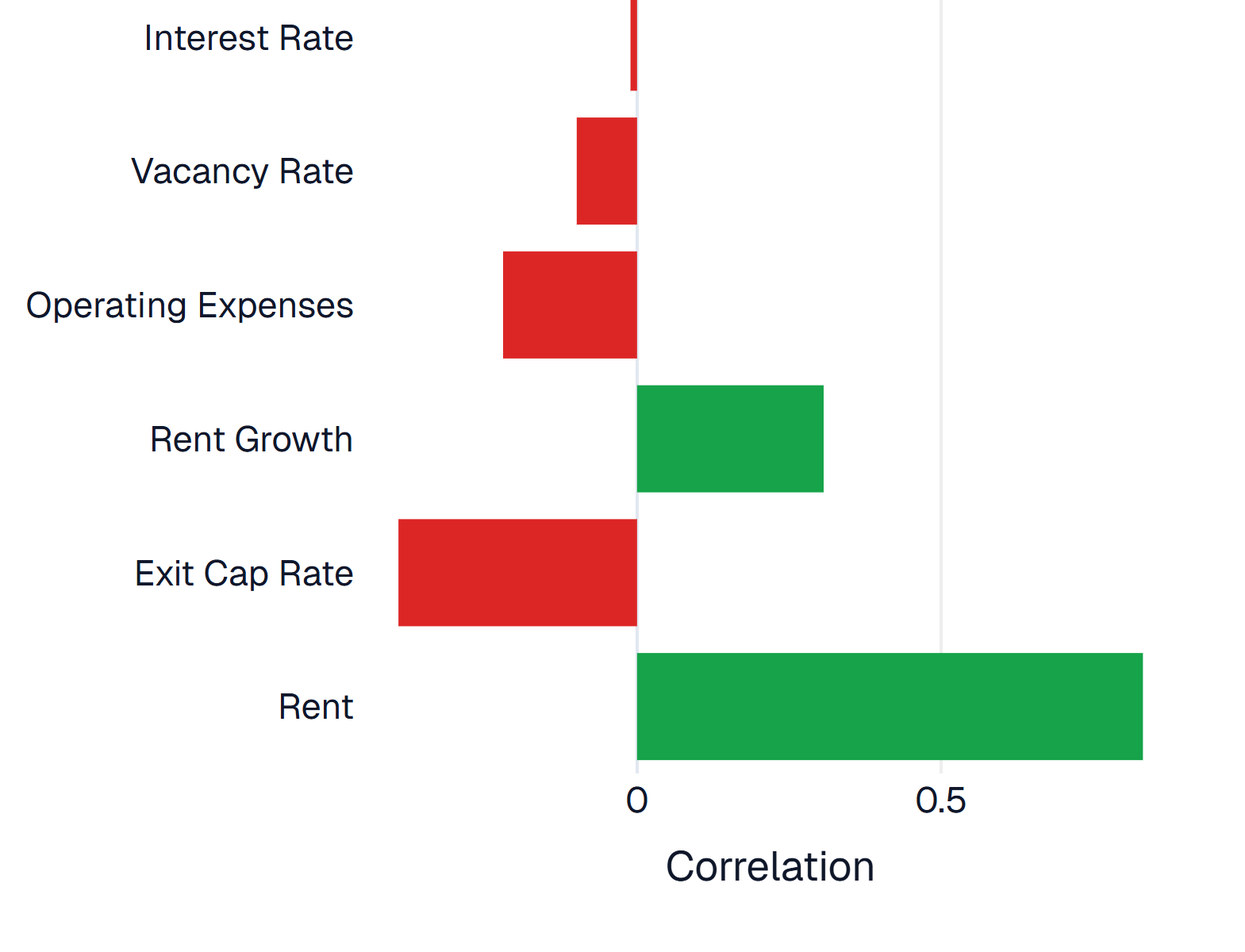The width and height of the screenshot is (1245, 952).
Task: Click the zero baseline below the Rent bar
Action: pyautogui.click(x=636, y=767)
